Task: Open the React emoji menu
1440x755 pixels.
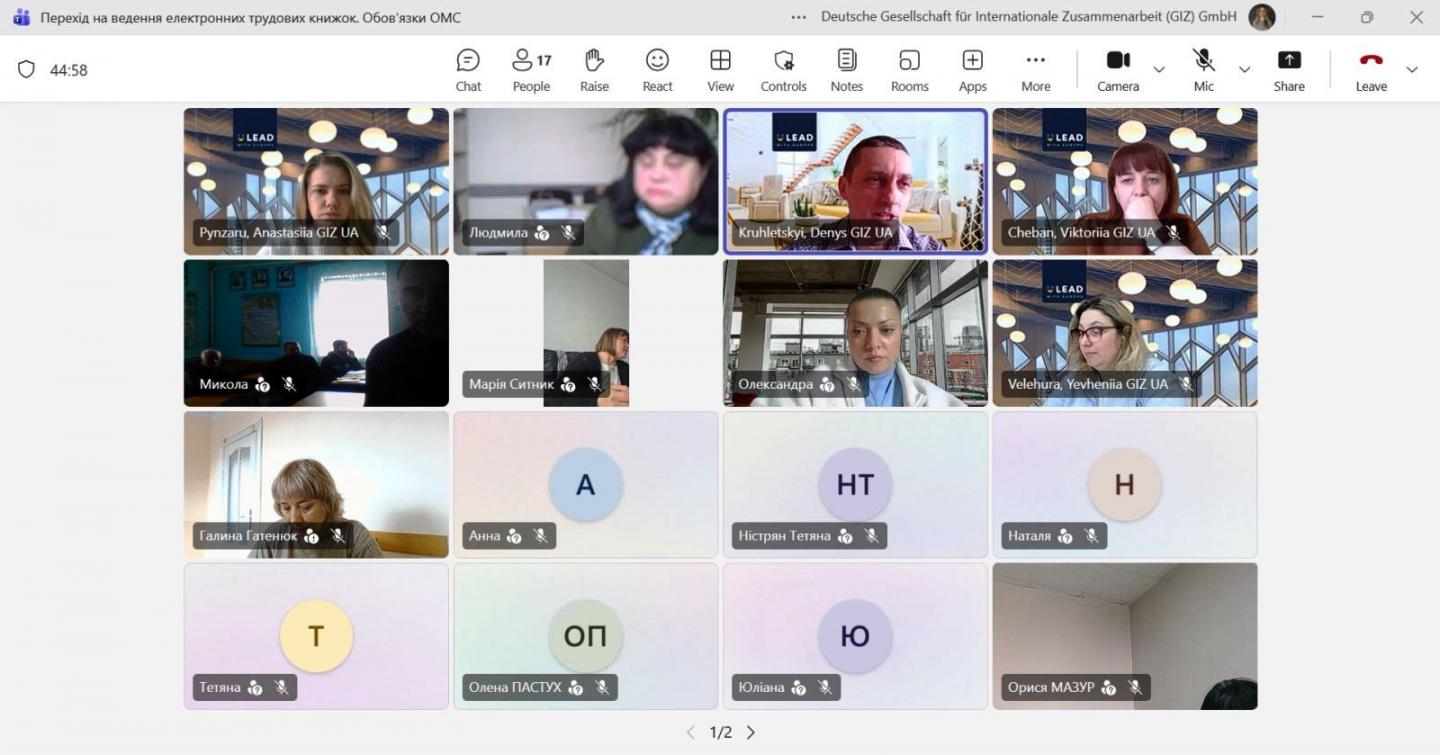Action: (x=657, y=69)
